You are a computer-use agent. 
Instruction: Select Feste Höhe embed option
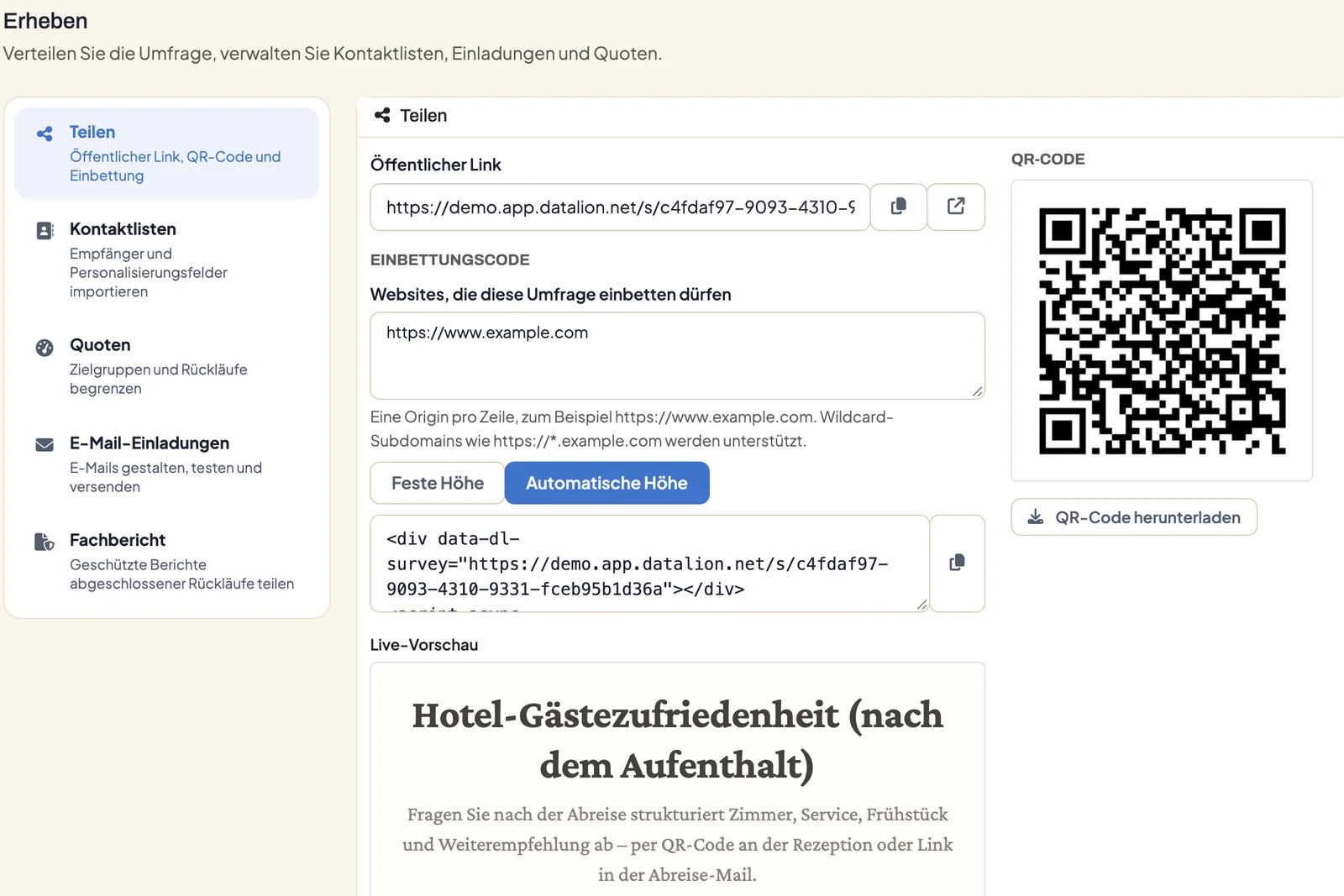(x=437, y=483)
